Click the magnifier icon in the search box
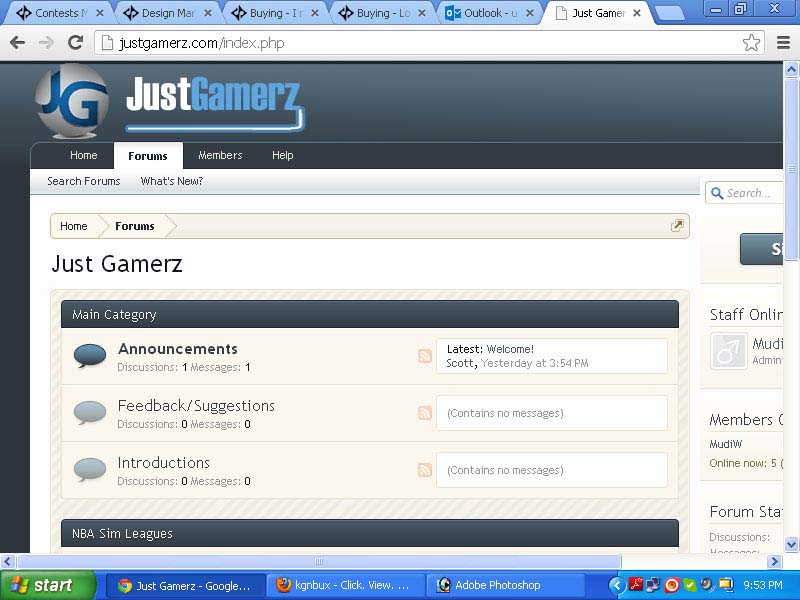The height and width of the screenshot is (600, 800). (x=717, y=193)
